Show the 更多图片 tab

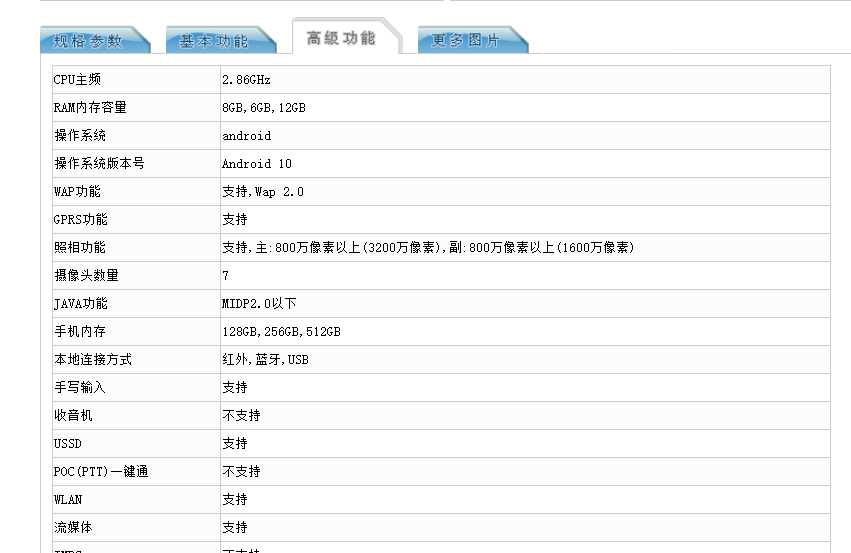coord(465,41)
